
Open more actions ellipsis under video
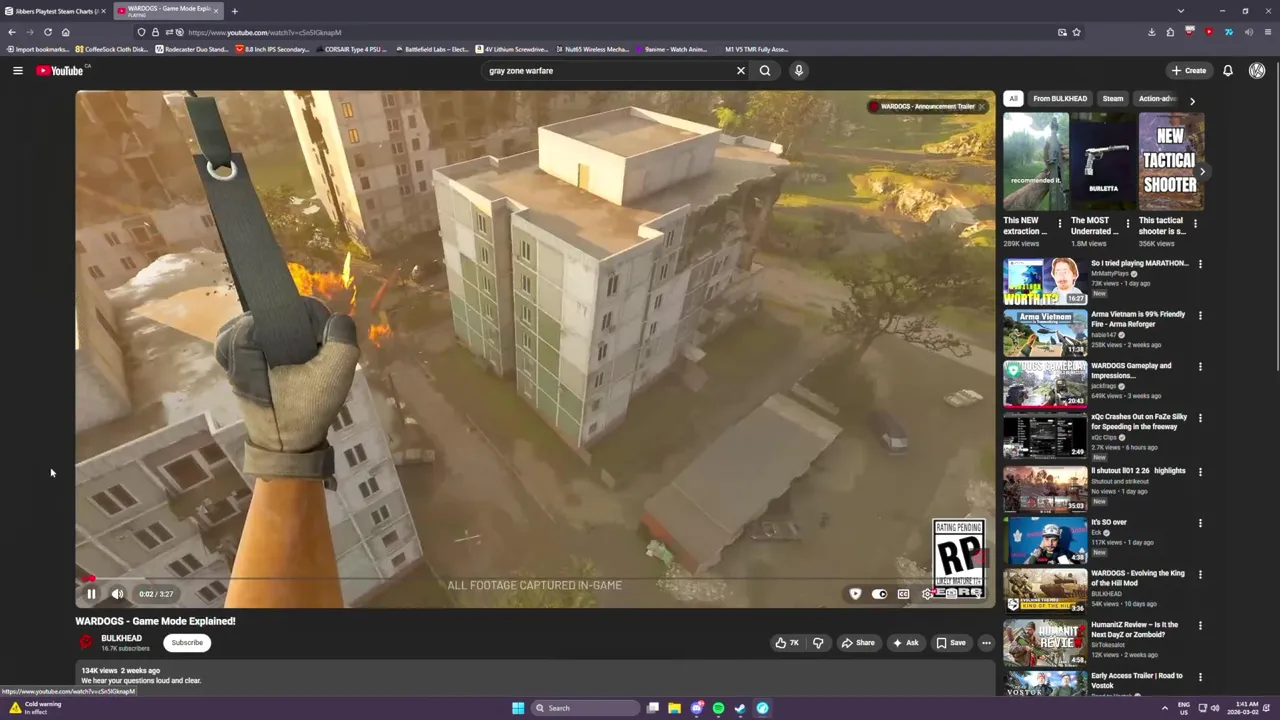pos(986,643)
